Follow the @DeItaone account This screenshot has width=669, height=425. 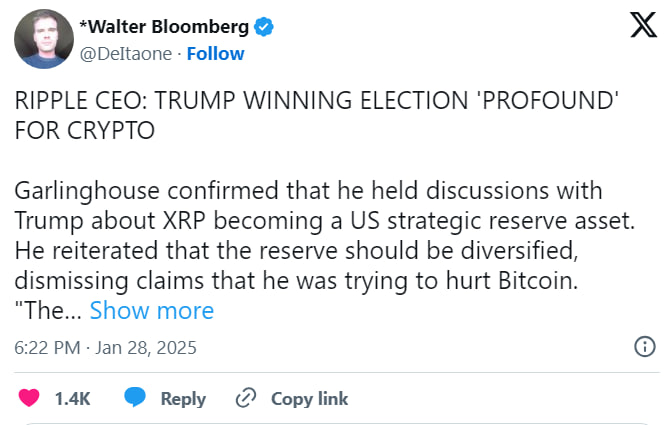coord(215,52)
